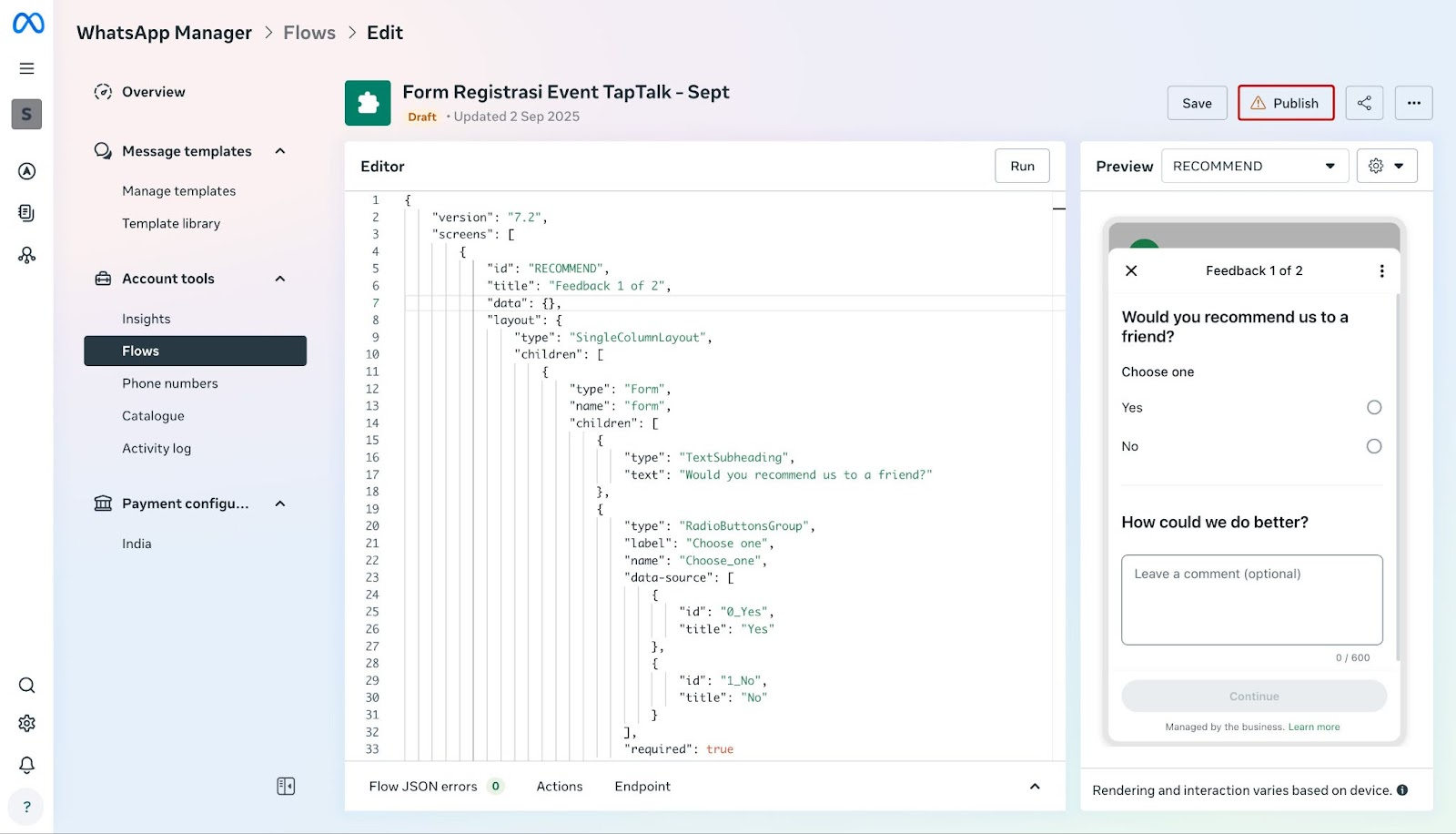The image size is (1456, 834).
Task: Switch to the Actions tab
Action: [560, 787]
